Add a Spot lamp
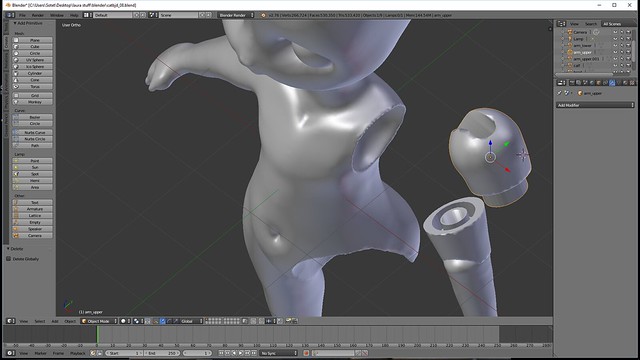The height and width of the screenshot is (360, 640). point(32,174)
